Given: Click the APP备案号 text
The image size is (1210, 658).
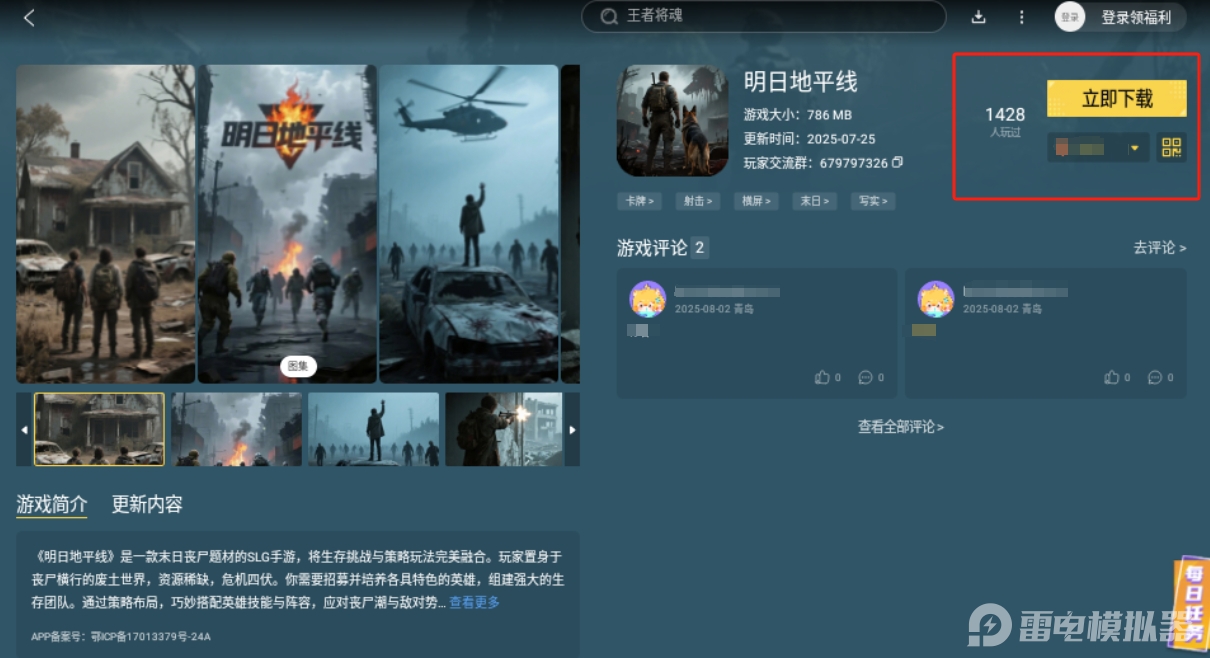Looking at the screenshot, I should tap(121, 636).
